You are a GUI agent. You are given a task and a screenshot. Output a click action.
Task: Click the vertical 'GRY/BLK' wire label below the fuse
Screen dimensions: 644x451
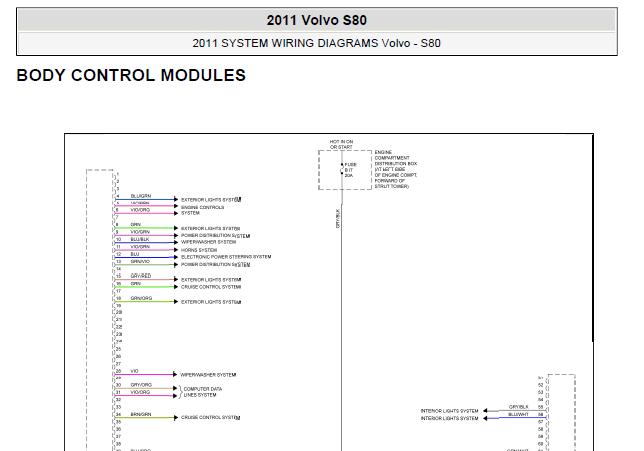338,218
